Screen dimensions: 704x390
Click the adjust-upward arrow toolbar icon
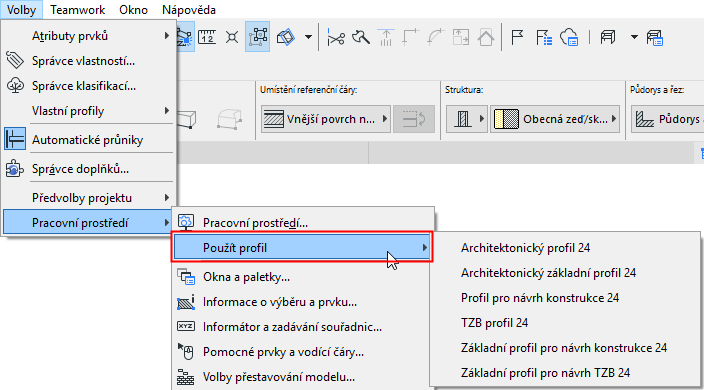[386, 37]
